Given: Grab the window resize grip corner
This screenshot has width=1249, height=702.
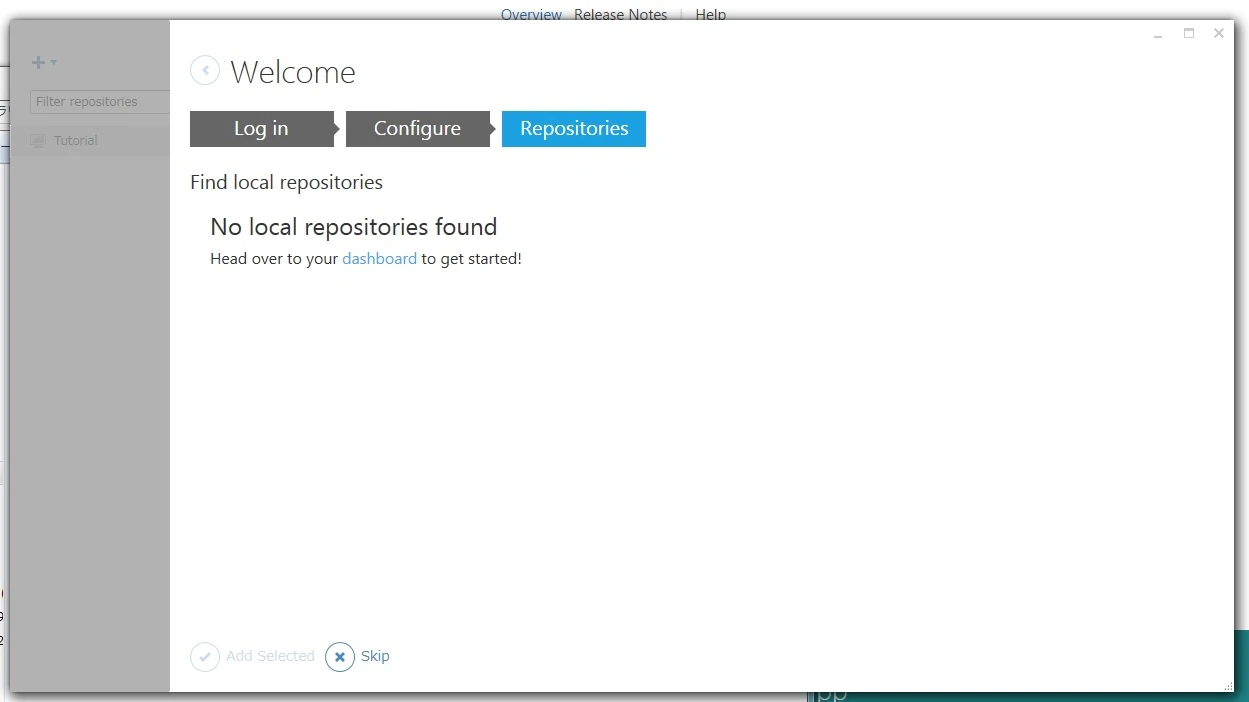Looking at the screenshot, I should click(1228, 686).
